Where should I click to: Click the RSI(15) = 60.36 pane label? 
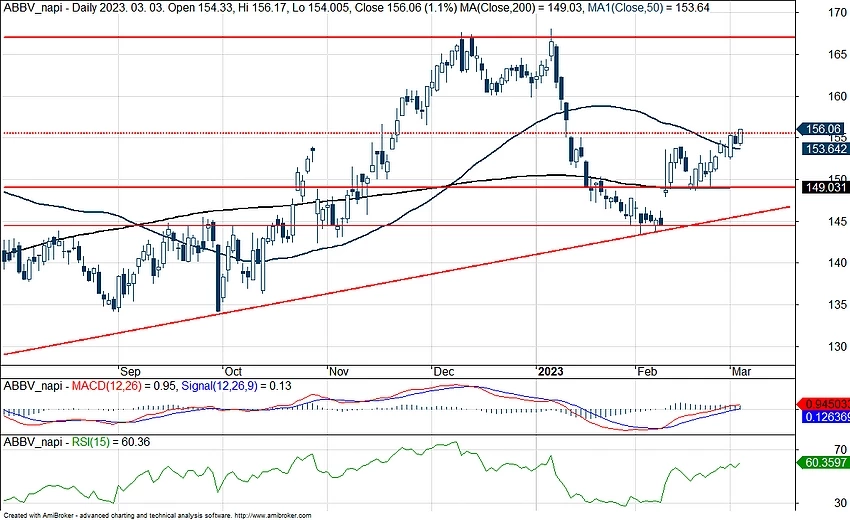pos(111,442)
